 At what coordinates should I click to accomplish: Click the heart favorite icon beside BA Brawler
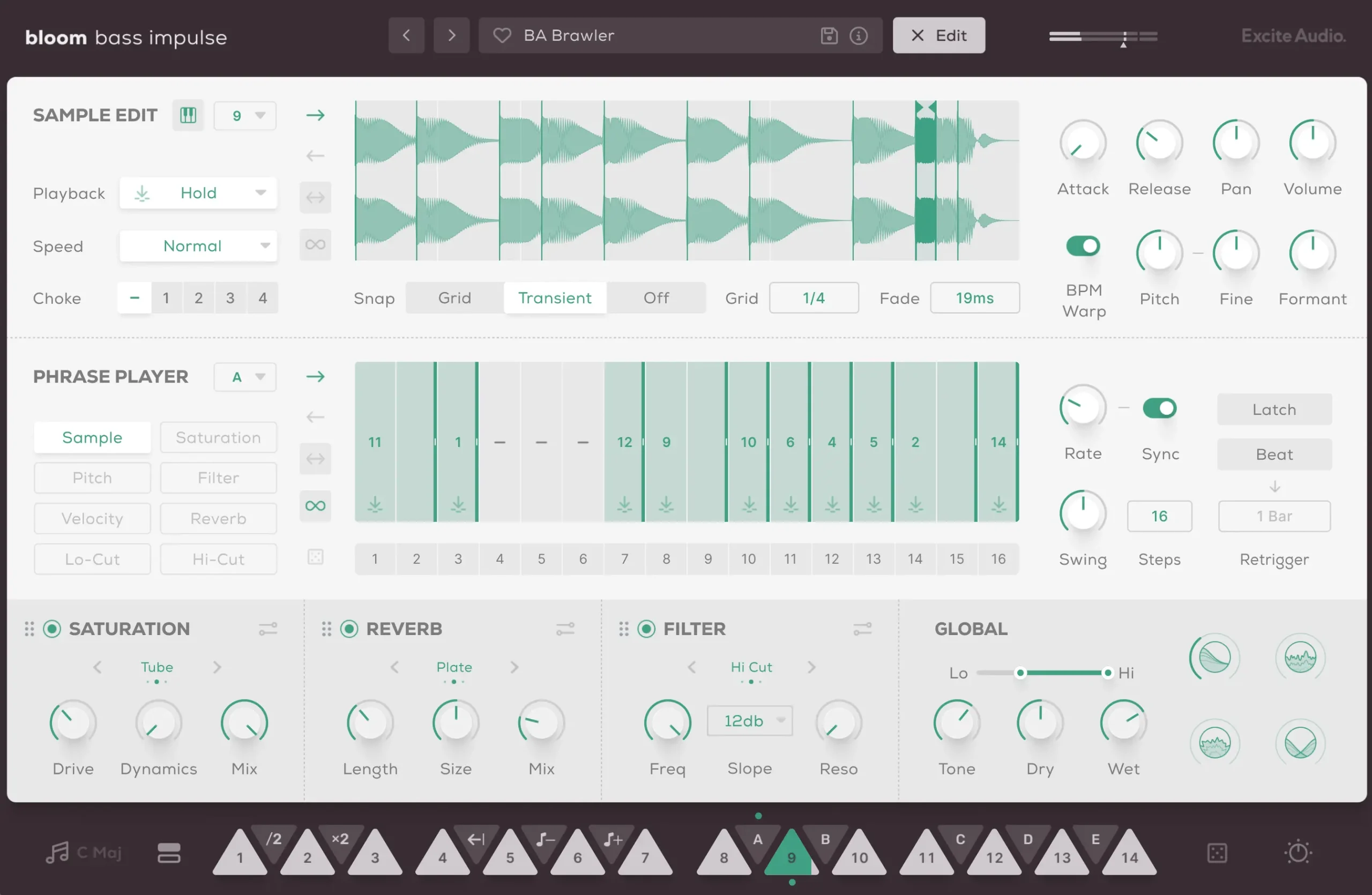click(502, 36)
